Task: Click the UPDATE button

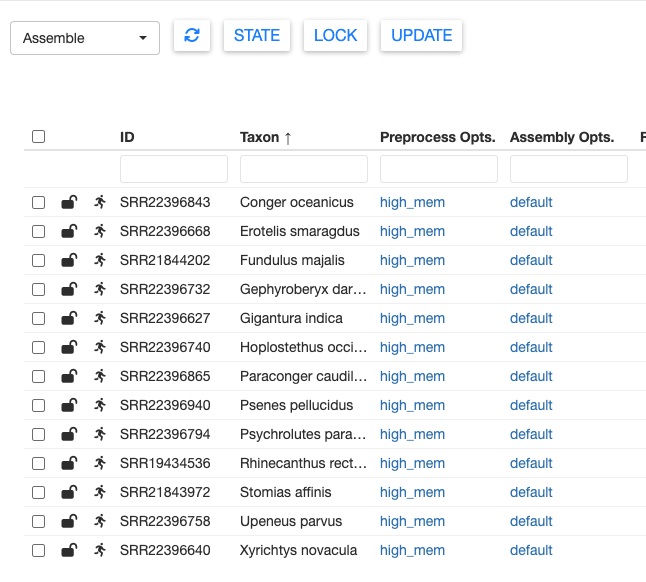Action: 421,35
